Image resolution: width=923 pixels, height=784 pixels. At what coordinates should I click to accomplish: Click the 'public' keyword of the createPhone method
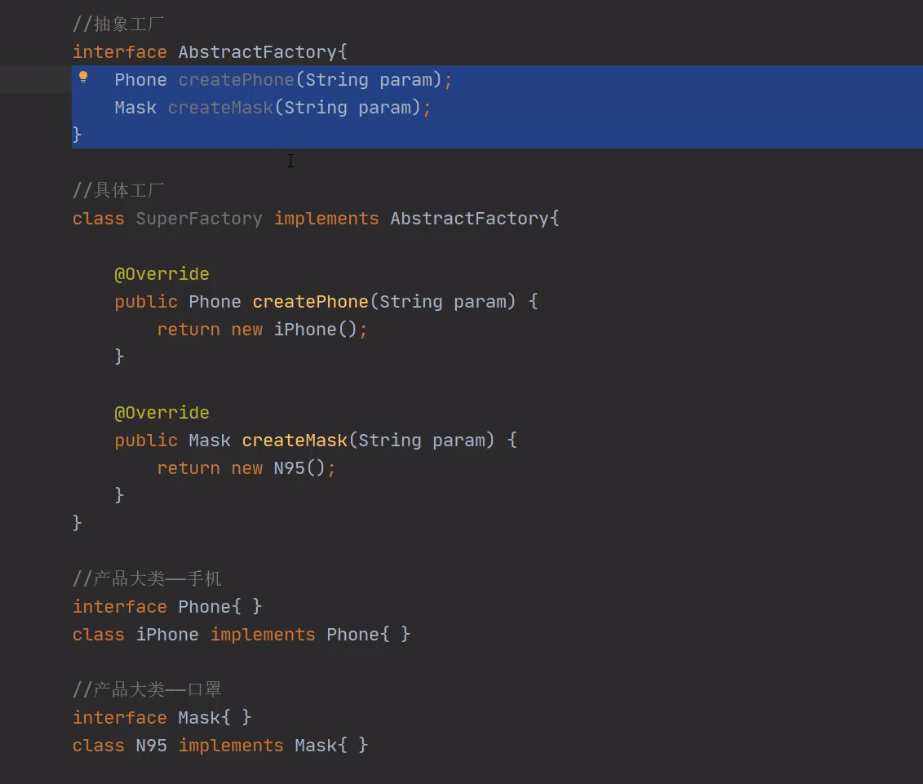click(x=146, y=302)
